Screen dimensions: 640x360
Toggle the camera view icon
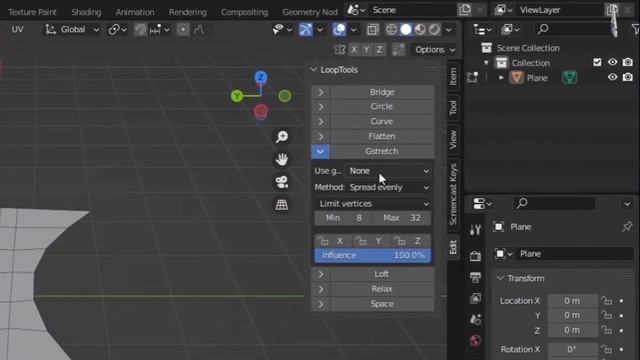coord(282,182)
